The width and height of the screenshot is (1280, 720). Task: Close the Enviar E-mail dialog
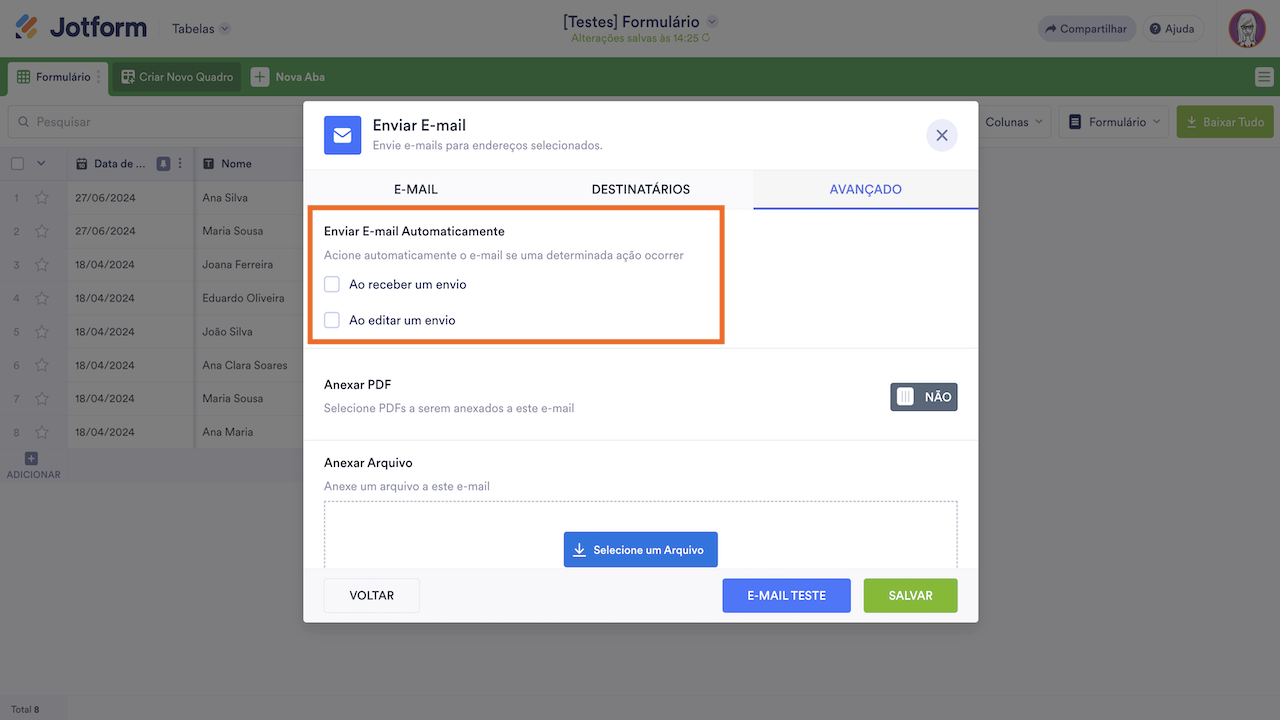point(942,135)
